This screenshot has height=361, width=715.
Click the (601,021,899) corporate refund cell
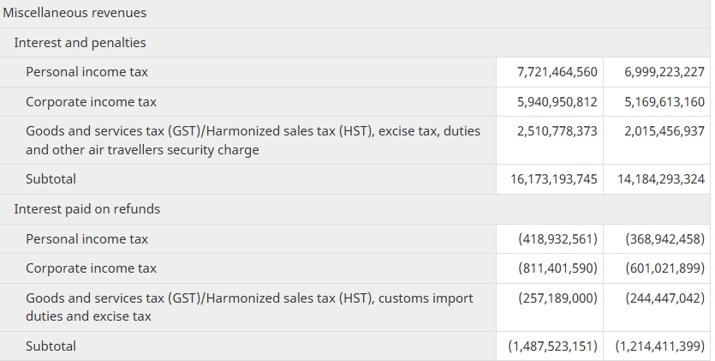[x=657, y=268]
